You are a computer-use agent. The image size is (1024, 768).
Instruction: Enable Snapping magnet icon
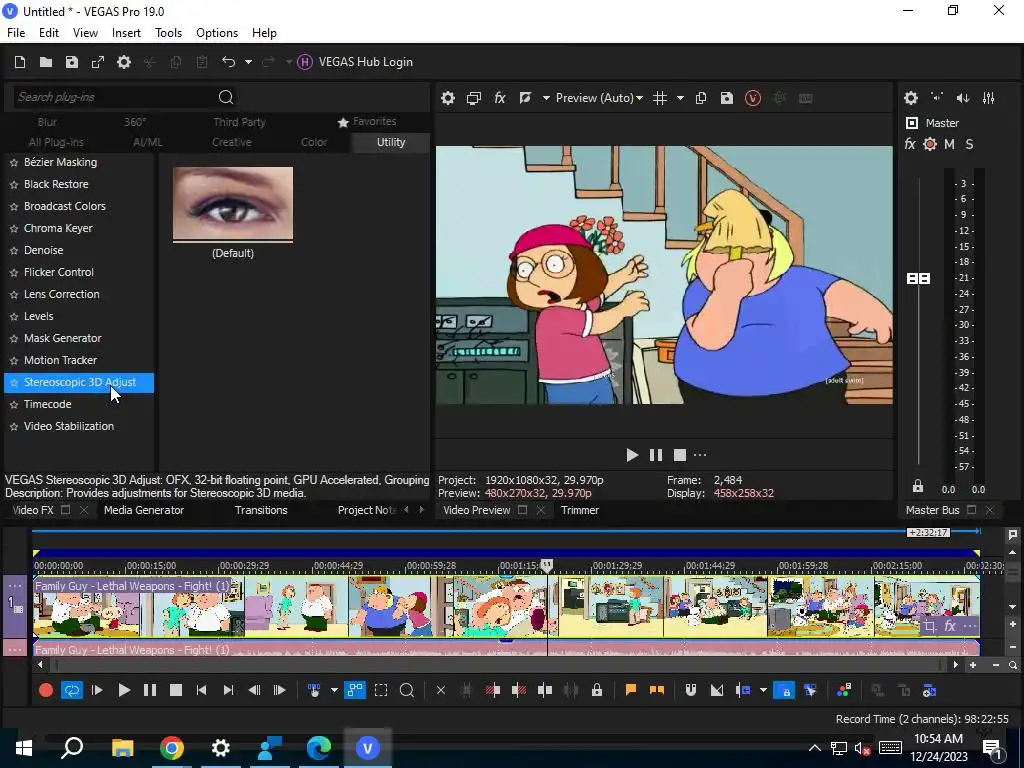pyautogui.click(x=690, y=690)
